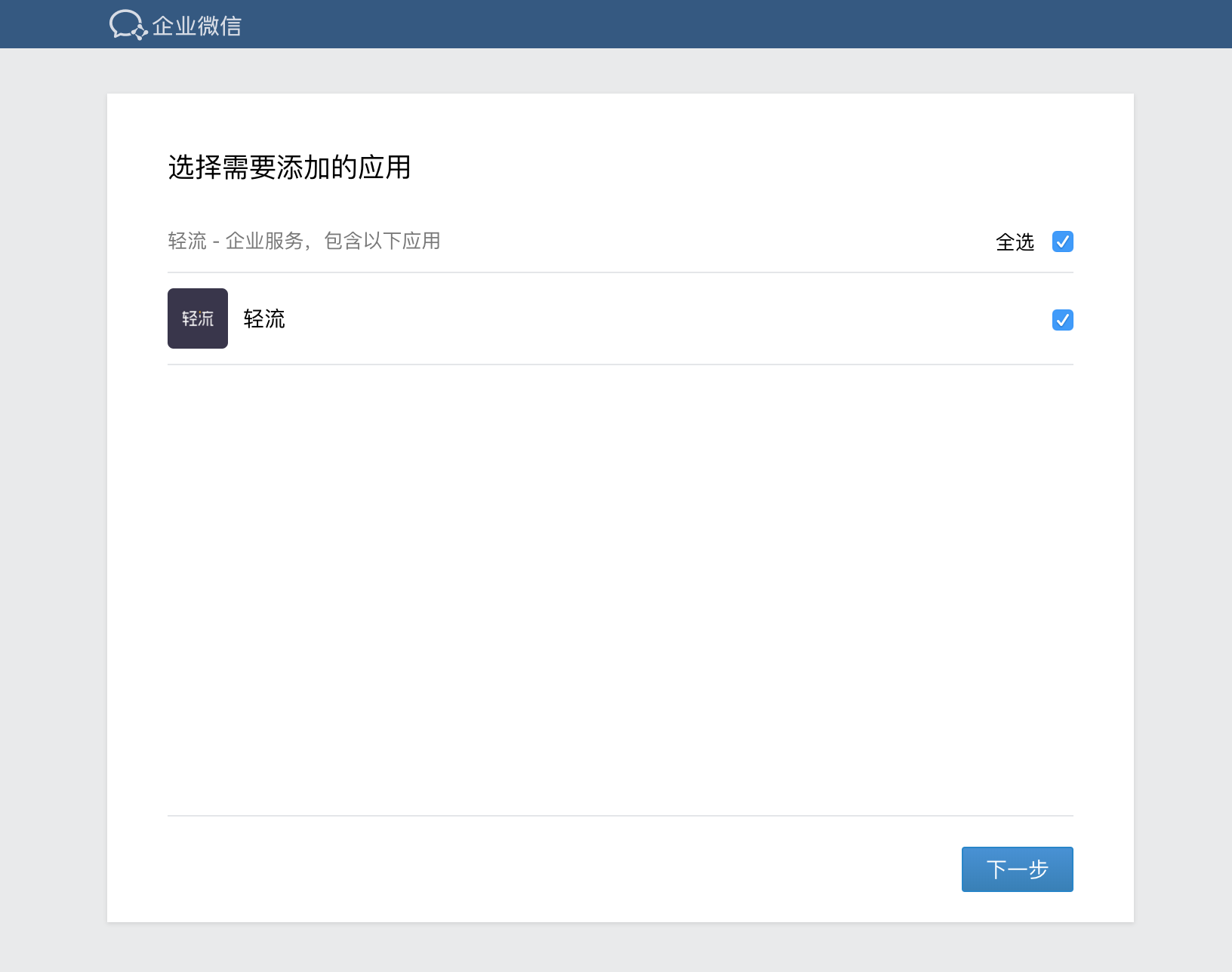Select the 轻流 app name text
The image size is (1232, 972).
(264, 319)
